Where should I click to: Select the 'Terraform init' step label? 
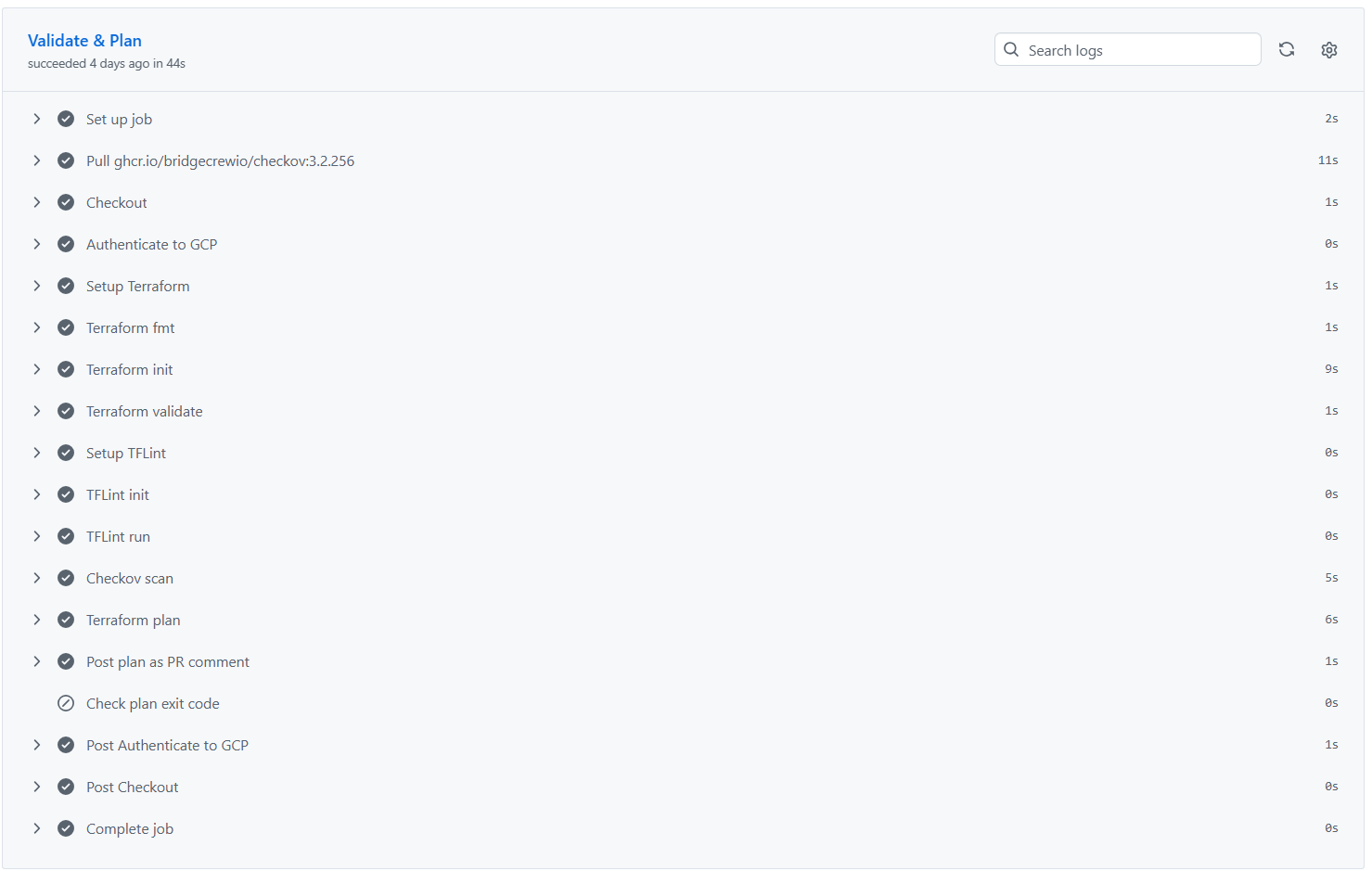click(x=129, y=369)
